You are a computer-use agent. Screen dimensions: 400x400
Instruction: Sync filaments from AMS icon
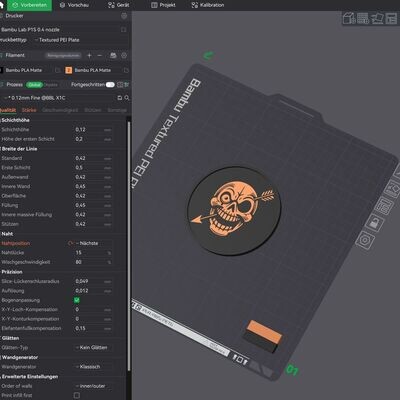(113, 55)
